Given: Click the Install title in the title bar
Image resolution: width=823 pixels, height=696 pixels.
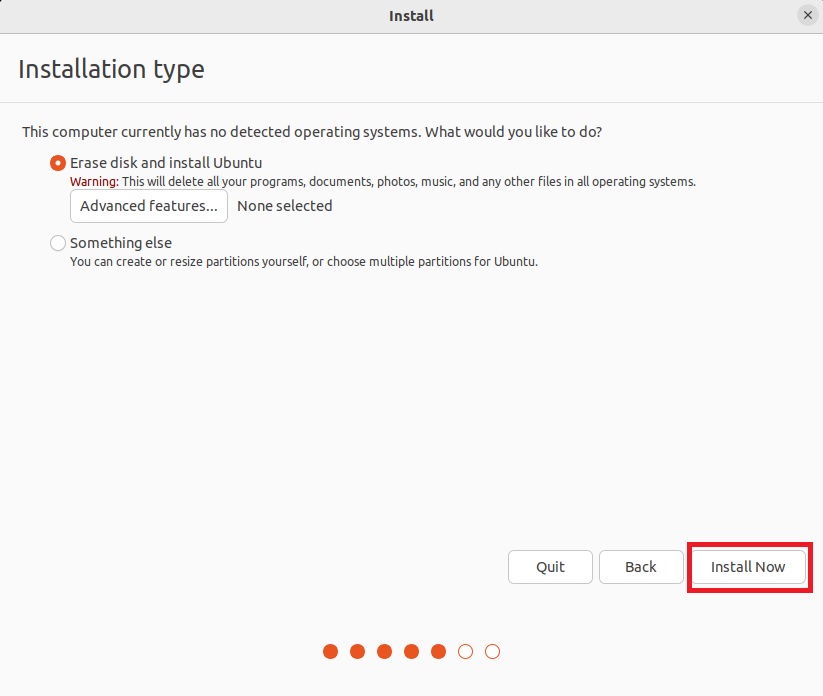Looking at the screenshot, I should coord(411,15).
